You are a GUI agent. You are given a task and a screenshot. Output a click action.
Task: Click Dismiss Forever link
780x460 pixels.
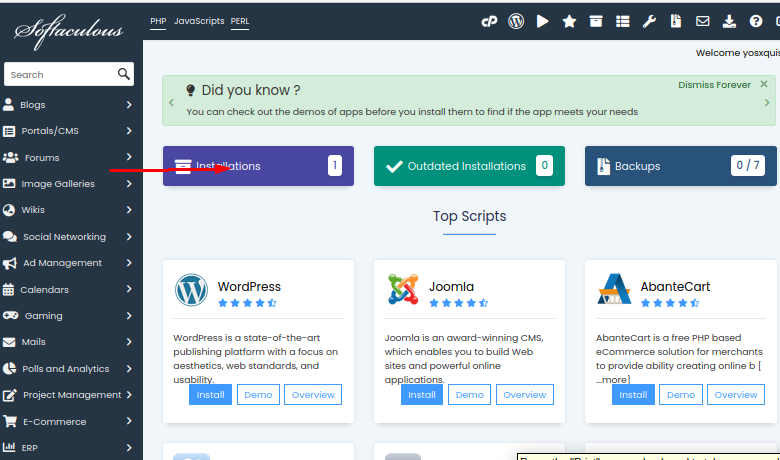tap(714, 85)
